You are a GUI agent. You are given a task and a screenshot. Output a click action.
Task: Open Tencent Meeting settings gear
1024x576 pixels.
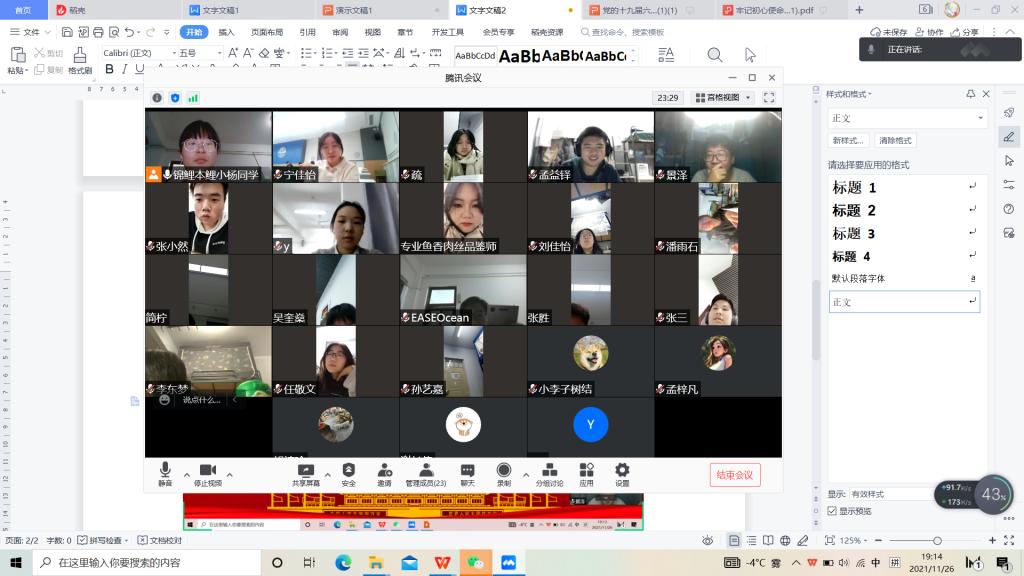pos(622,471)
